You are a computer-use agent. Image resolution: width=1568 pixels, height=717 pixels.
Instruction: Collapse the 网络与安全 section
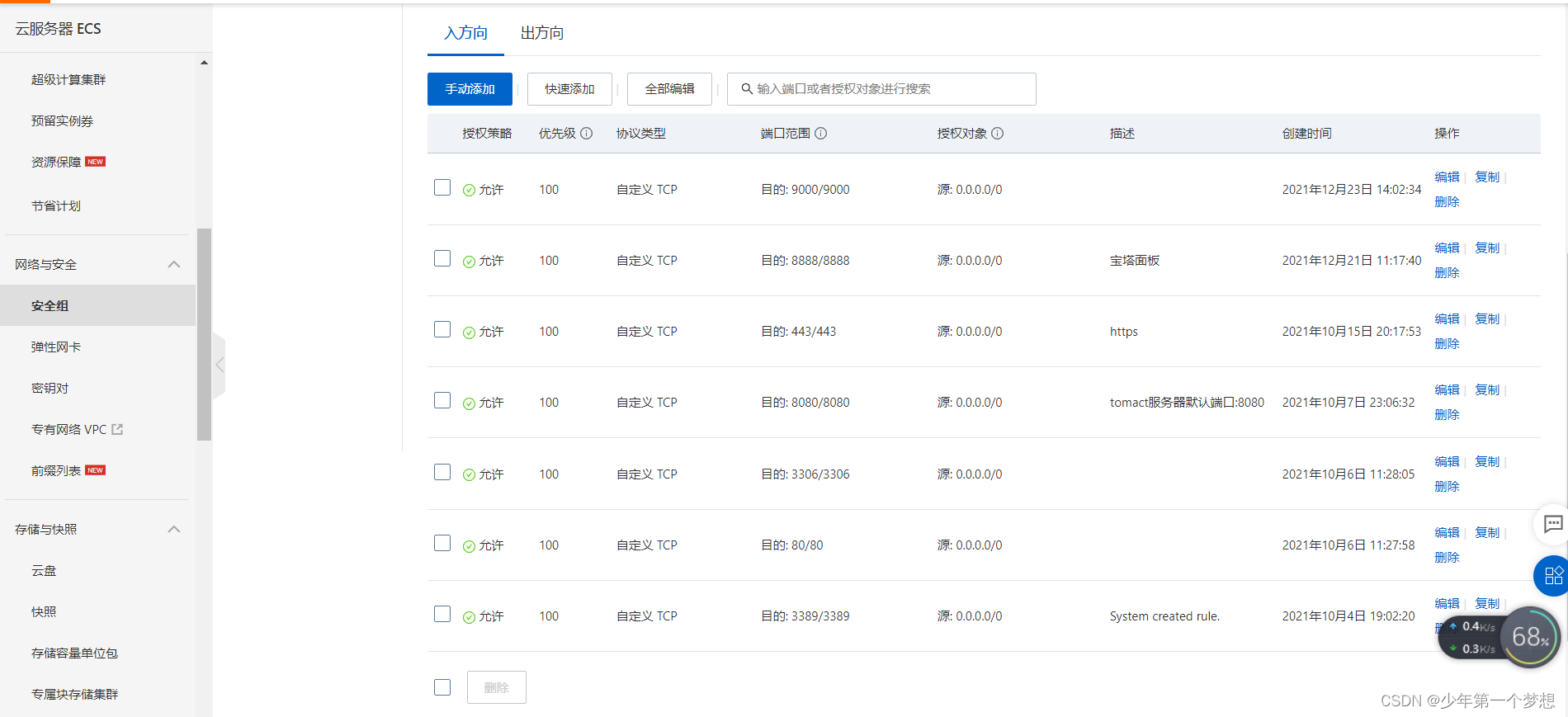tap(174, 264)
